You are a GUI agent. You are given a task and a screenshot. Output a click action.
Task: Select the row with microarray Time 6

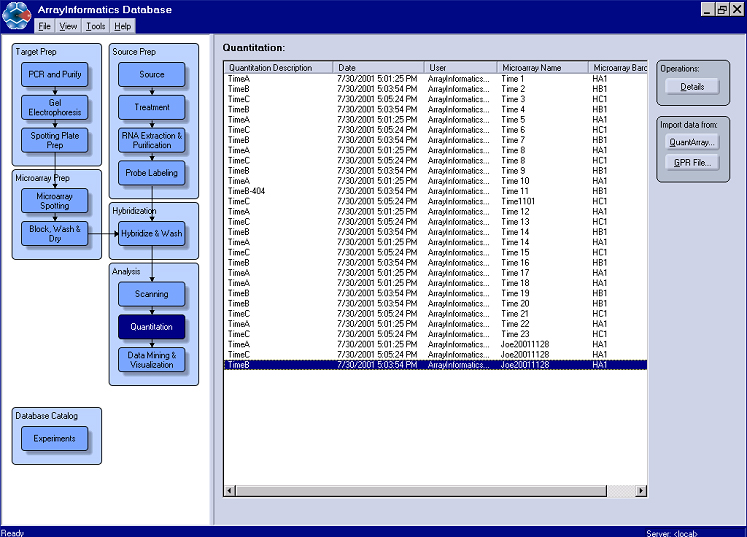click(x=435, y=130)
